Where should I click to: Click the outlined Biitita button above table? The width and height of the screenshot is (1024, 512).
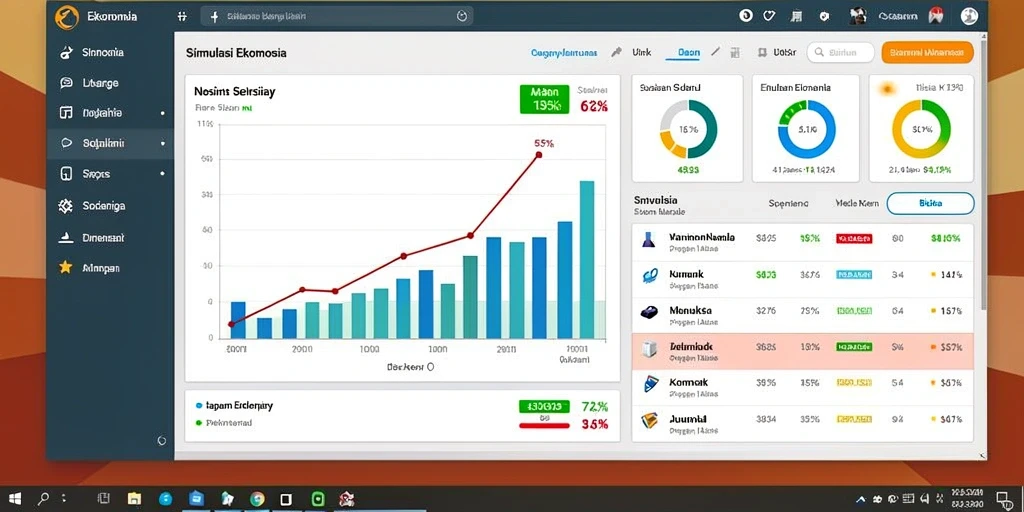(931, 204)
